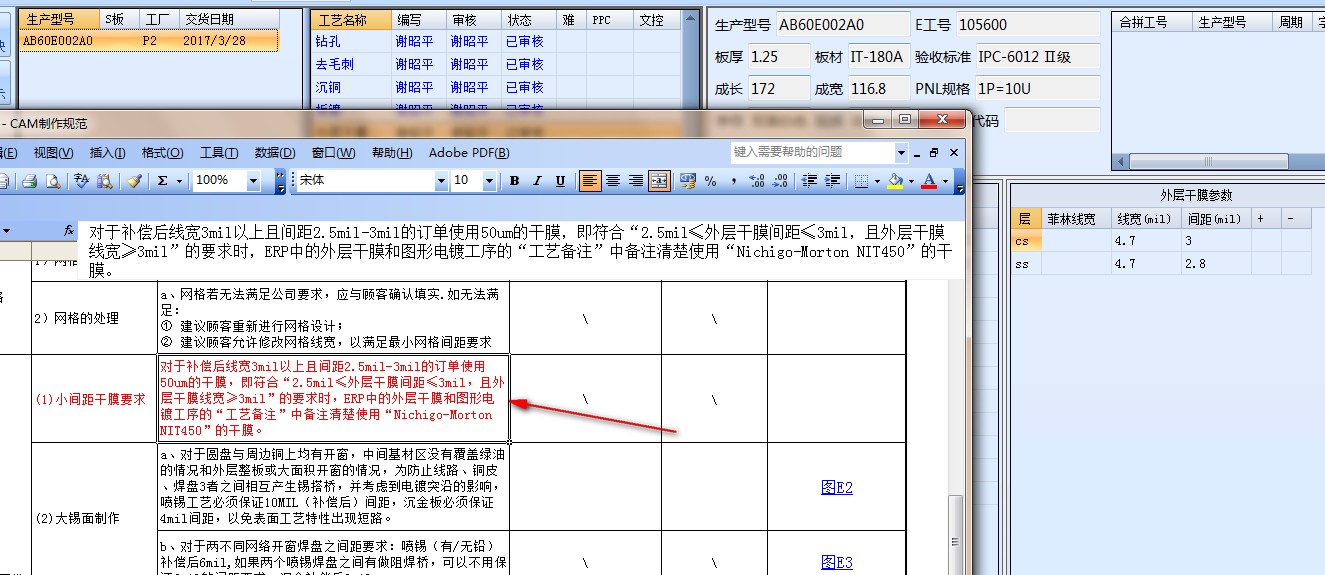Open the 图E2 hyperlink
Image resolution: width=1325 pixels, height=575 pixels.
click(836, 487)
